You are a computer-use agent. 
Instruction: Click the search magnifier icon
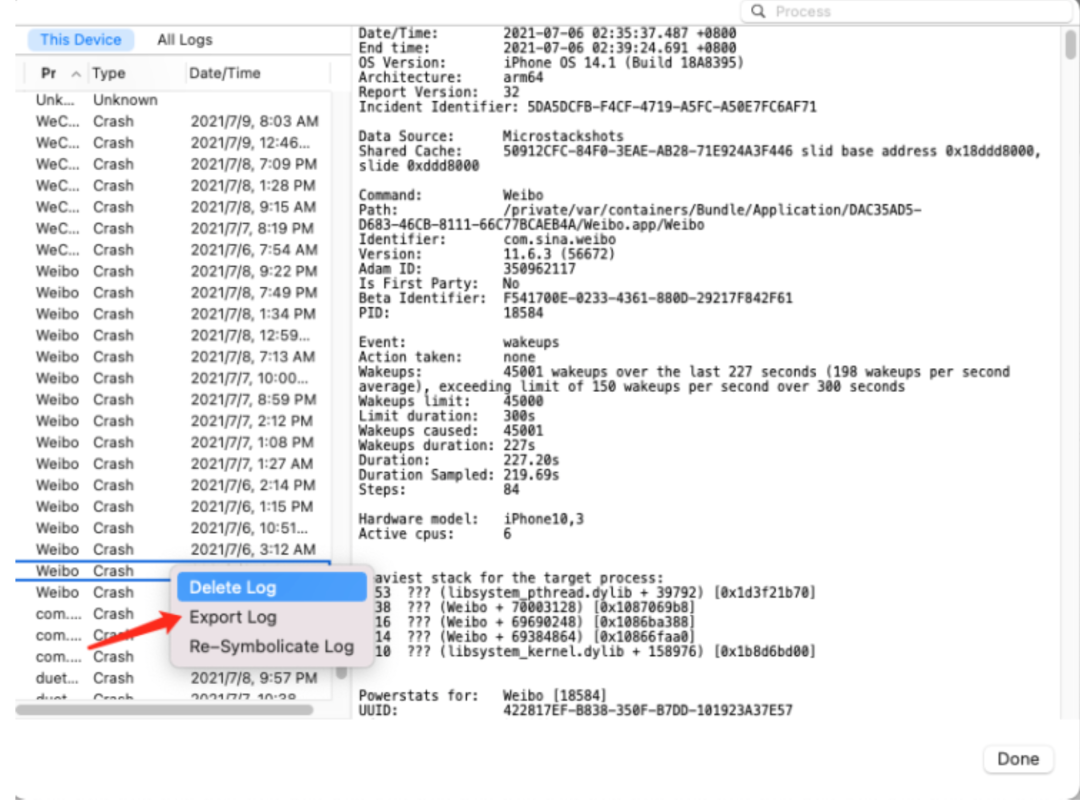click(x=758, y=11)
